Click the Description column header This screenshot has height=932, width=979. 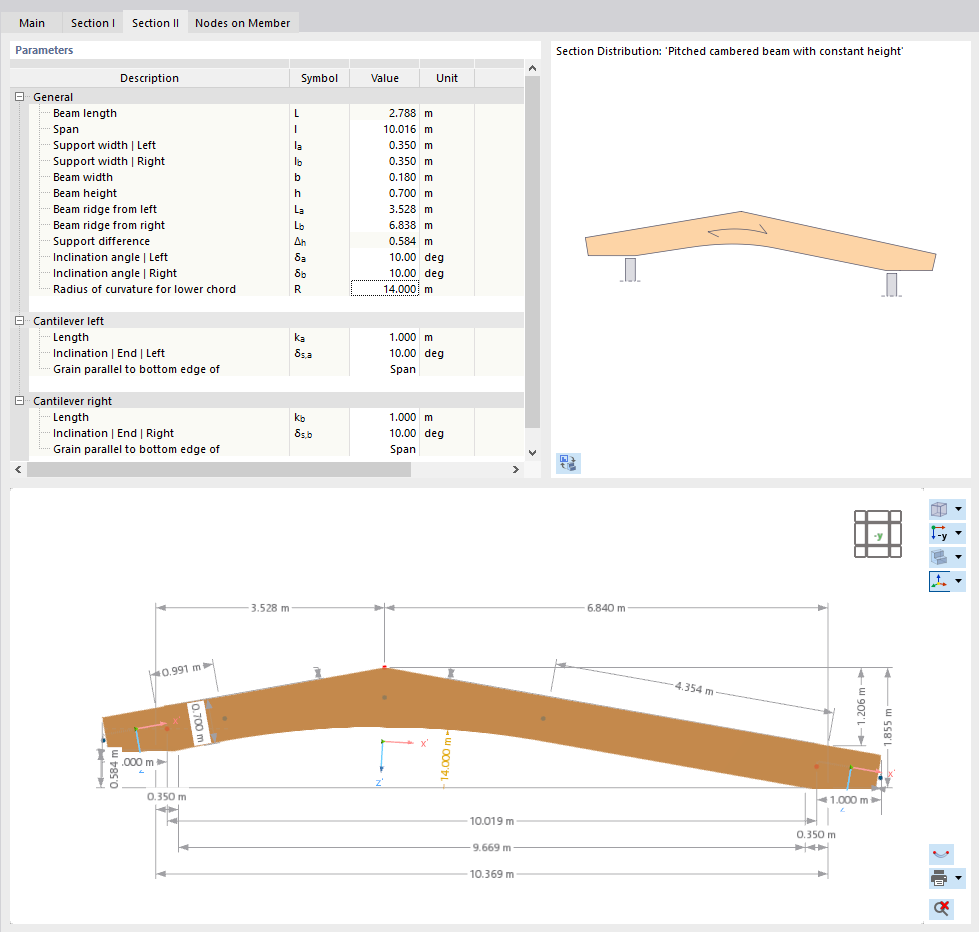click(149, 78)
